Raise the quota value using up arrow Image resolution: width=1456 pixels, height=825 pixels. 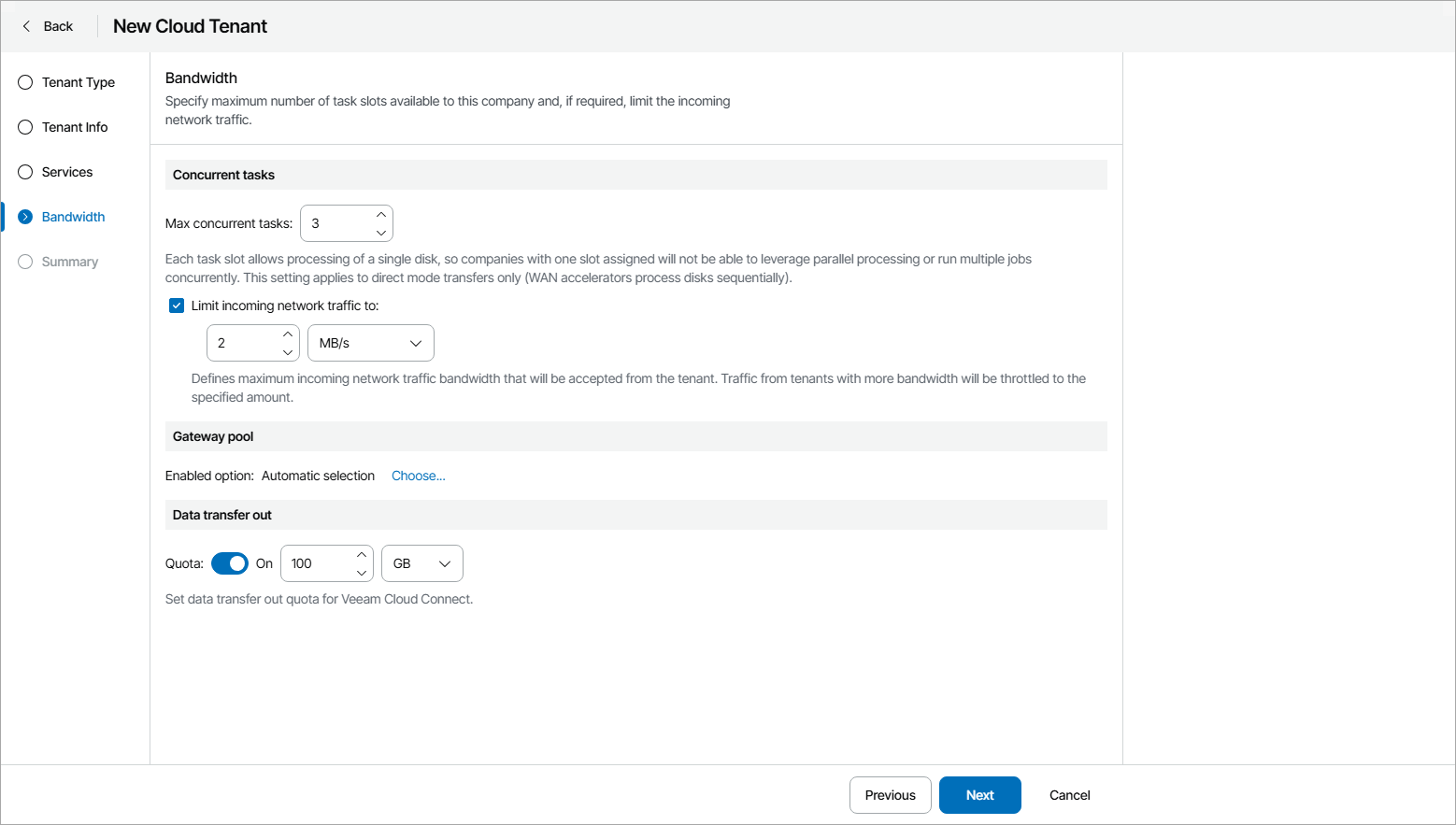point(362,555)
